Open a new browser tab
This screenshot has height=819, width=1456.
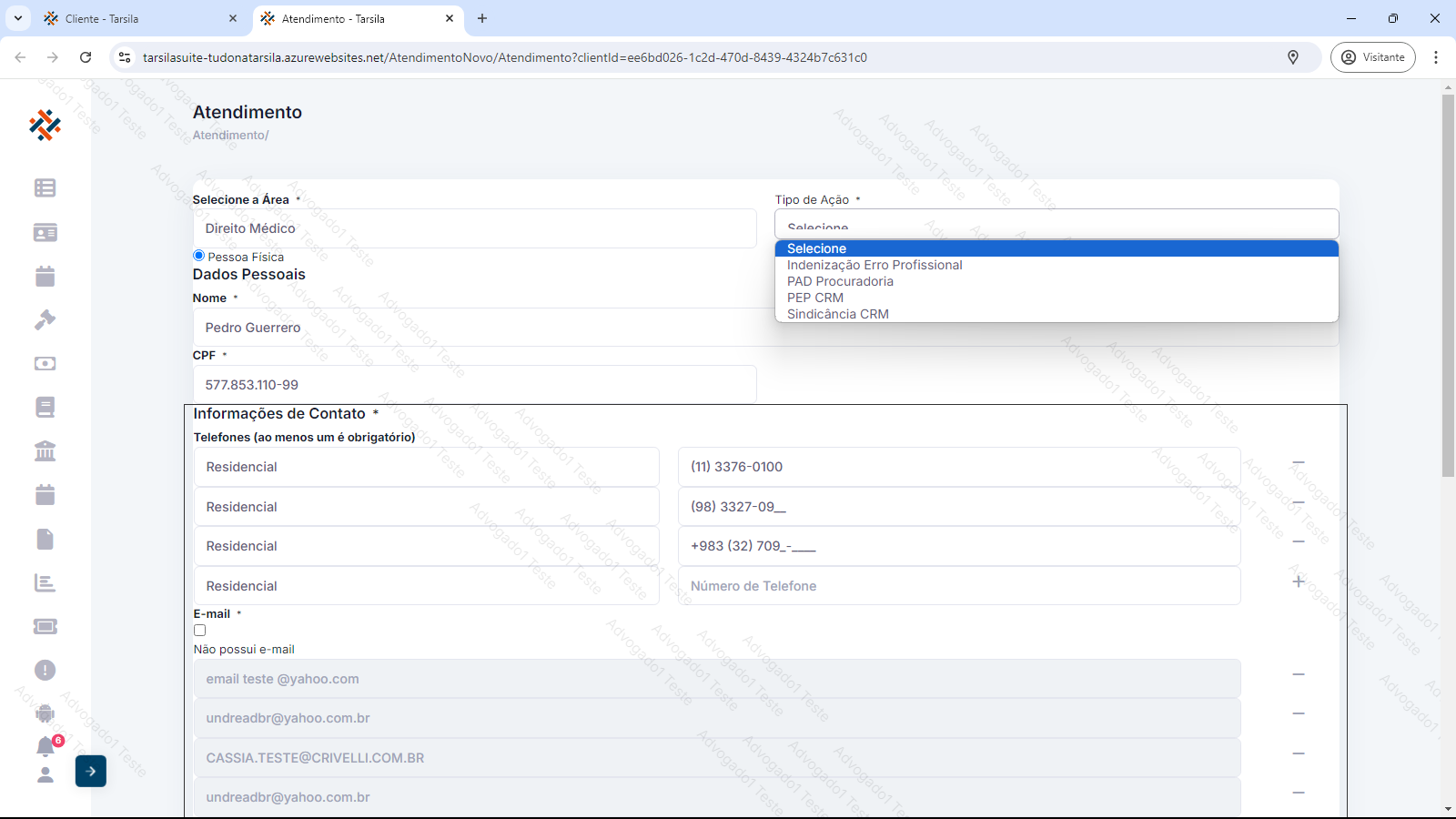coord(482,18)
